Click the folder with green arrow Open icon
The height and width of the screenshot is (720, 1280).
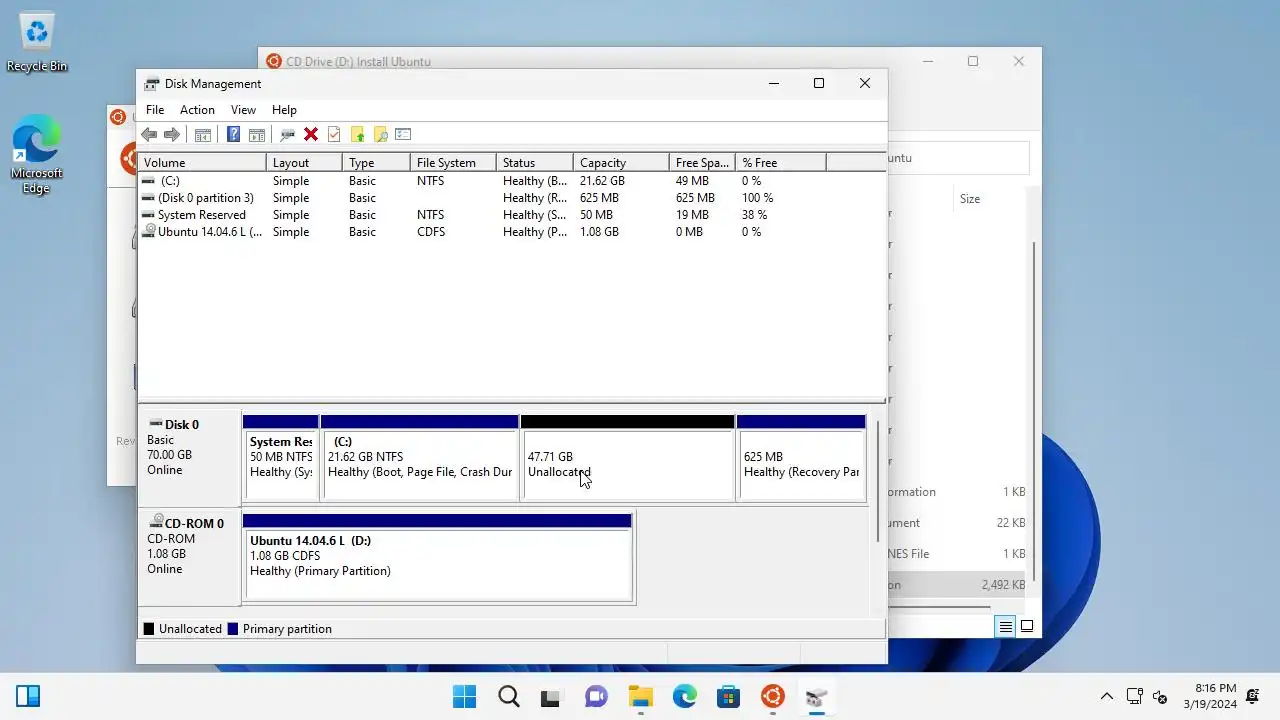357,134
